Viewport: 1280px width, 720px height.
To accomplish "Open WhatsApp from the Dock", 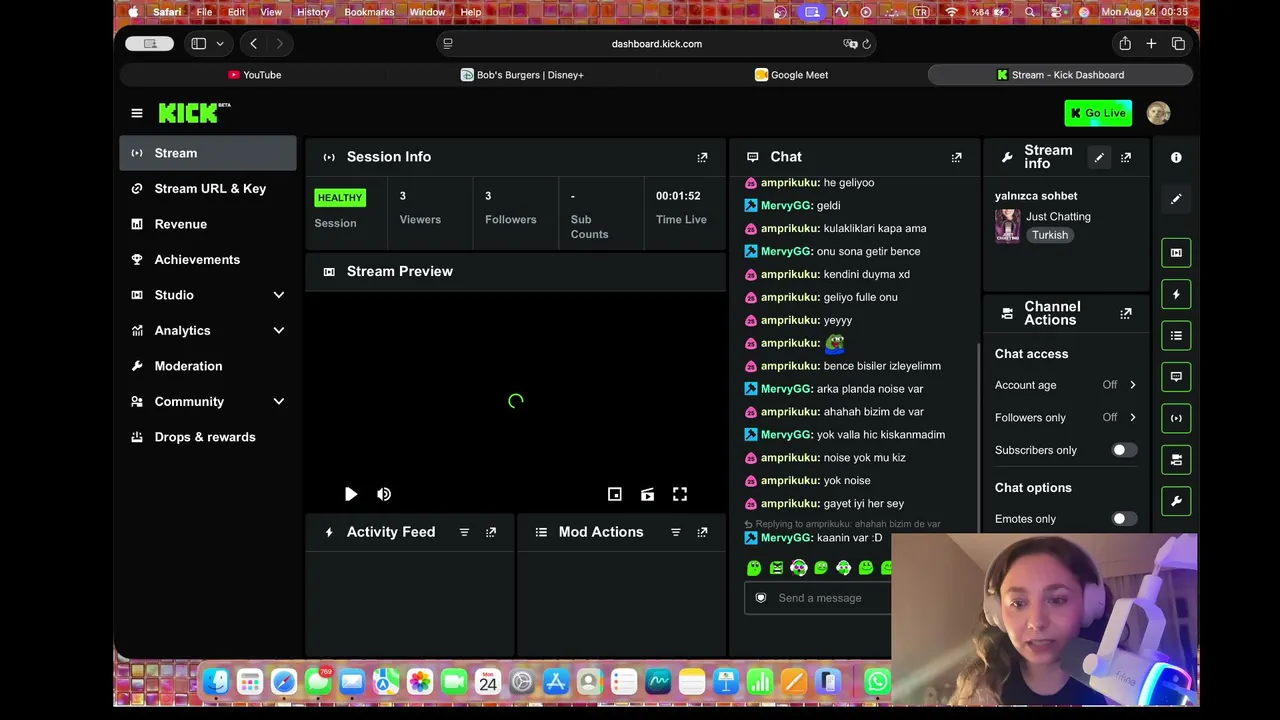I will [877, 682].
